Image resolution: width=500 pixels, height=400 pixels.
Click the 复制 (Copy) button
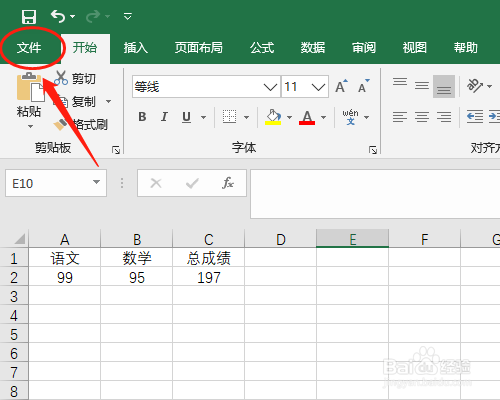tap(75, 101)
